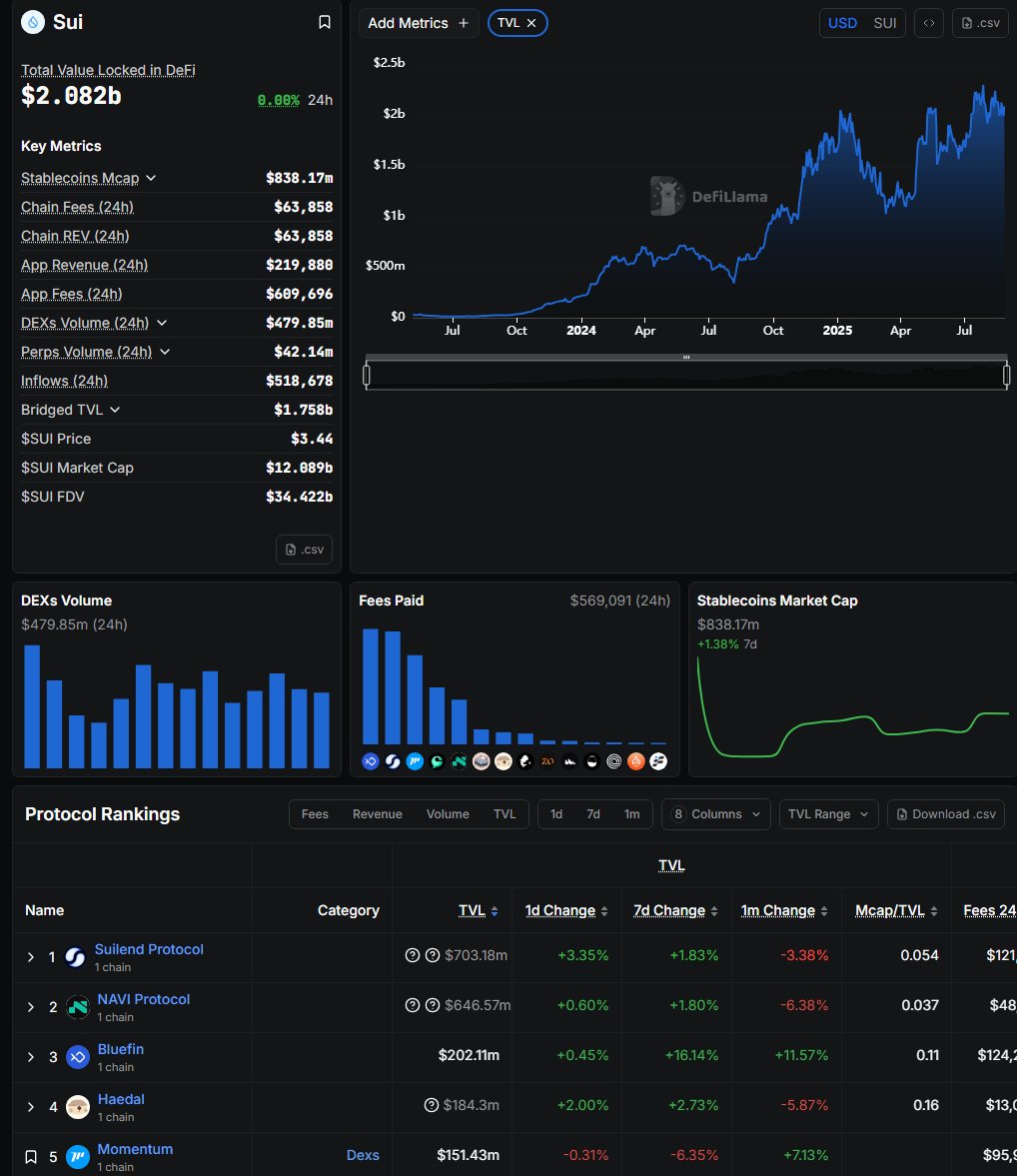Viewport: 1017px width, 1176px height.
Task: Expand the Bridged TVL metric
Action: (115, 410)
